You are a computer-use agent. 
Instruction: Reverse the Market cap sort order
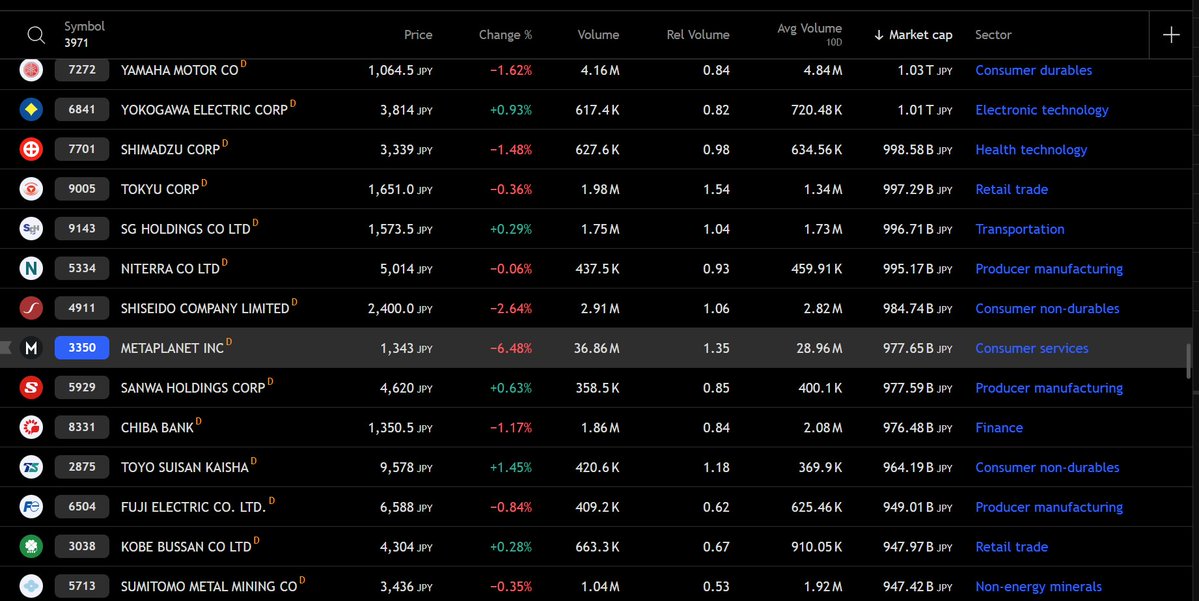click(x=913, y=35)
